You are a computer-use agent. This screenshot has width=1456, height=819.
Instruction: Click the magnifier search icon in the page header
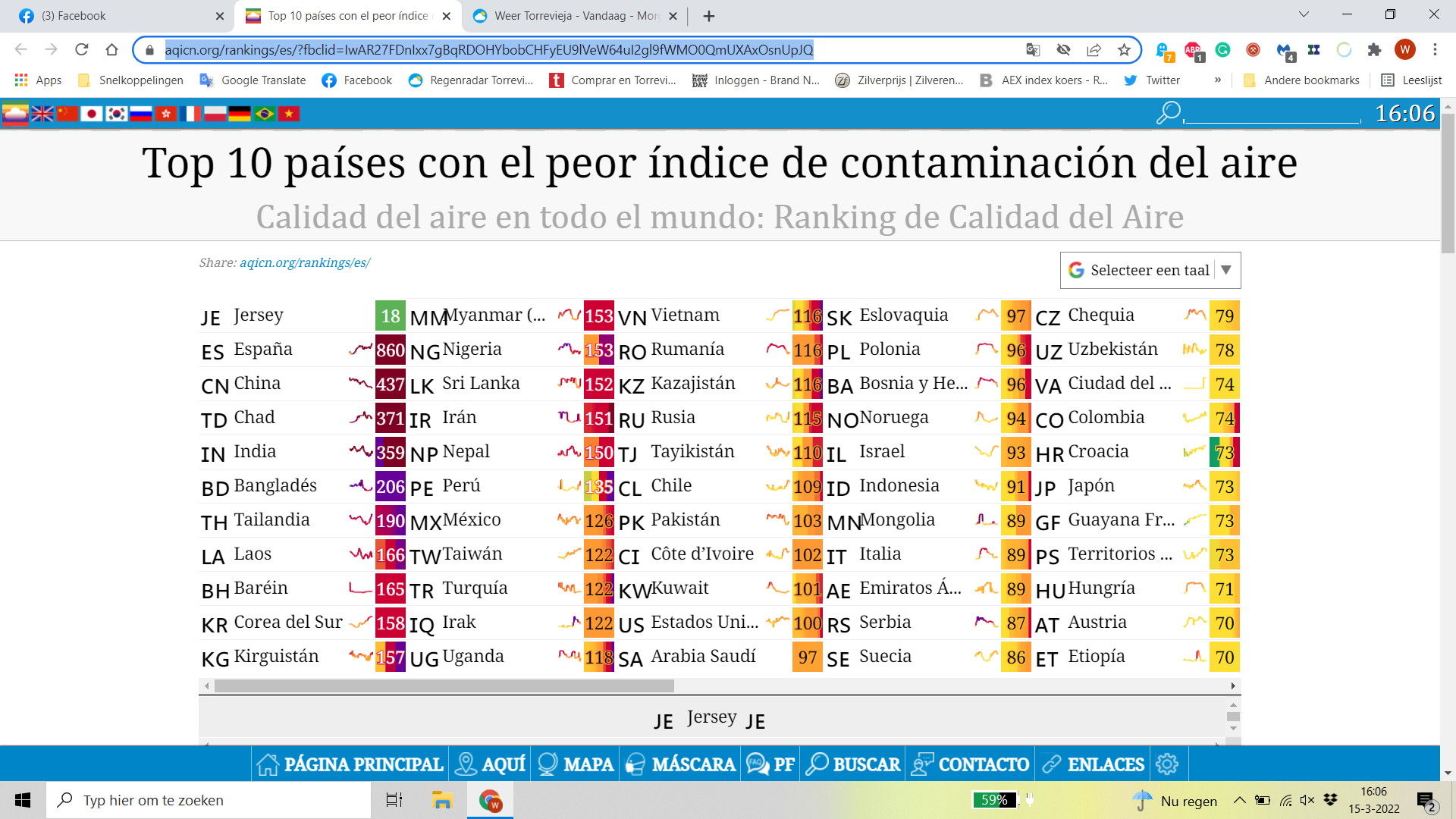point(1168,113)
